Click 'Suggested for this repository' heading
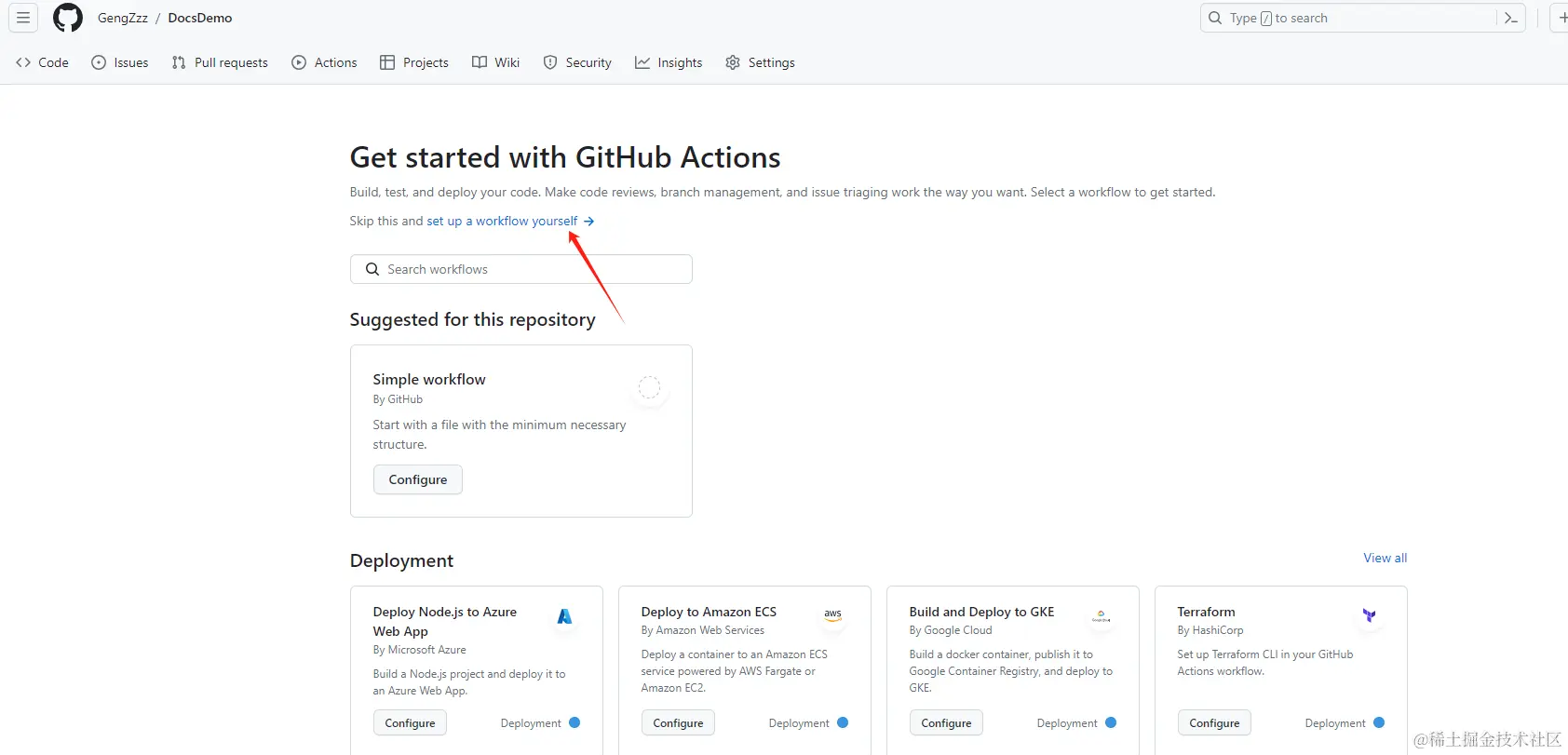The height and width of the screenshot is (755, 1568). tap(473, 319)
